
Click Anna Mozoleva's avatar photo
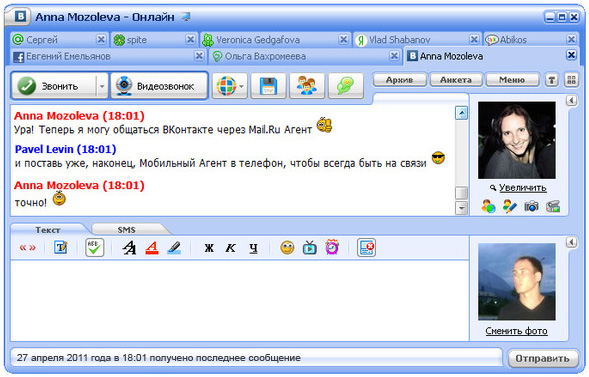click(517, 140)
